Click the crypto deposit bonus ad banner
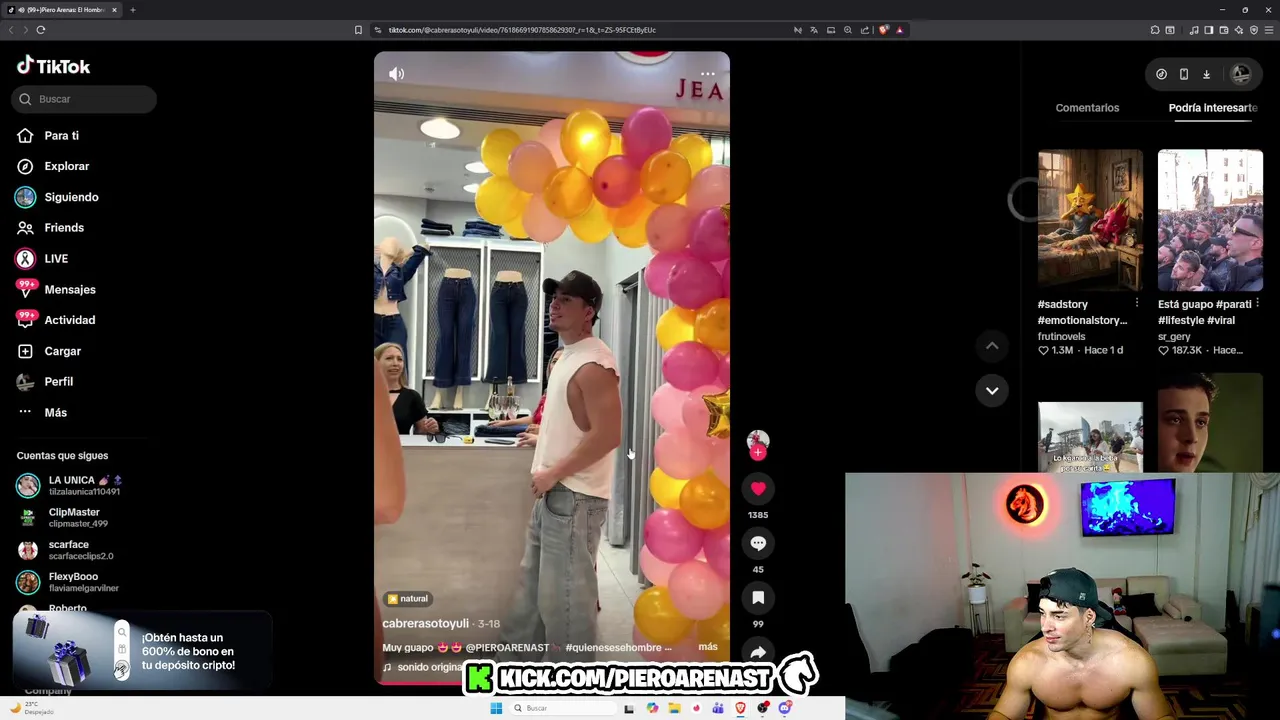Image resolution: width=1280 pixels, height=720 pixels. (142, 651)
